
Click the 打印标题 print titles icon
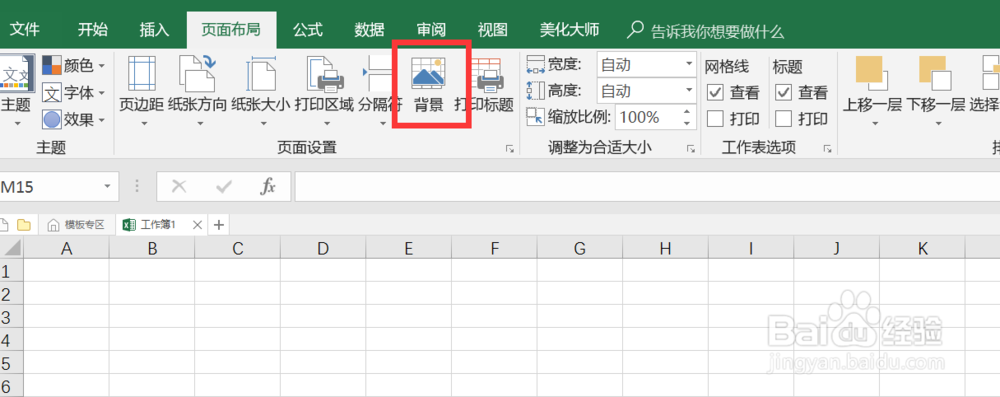point(489,74)
